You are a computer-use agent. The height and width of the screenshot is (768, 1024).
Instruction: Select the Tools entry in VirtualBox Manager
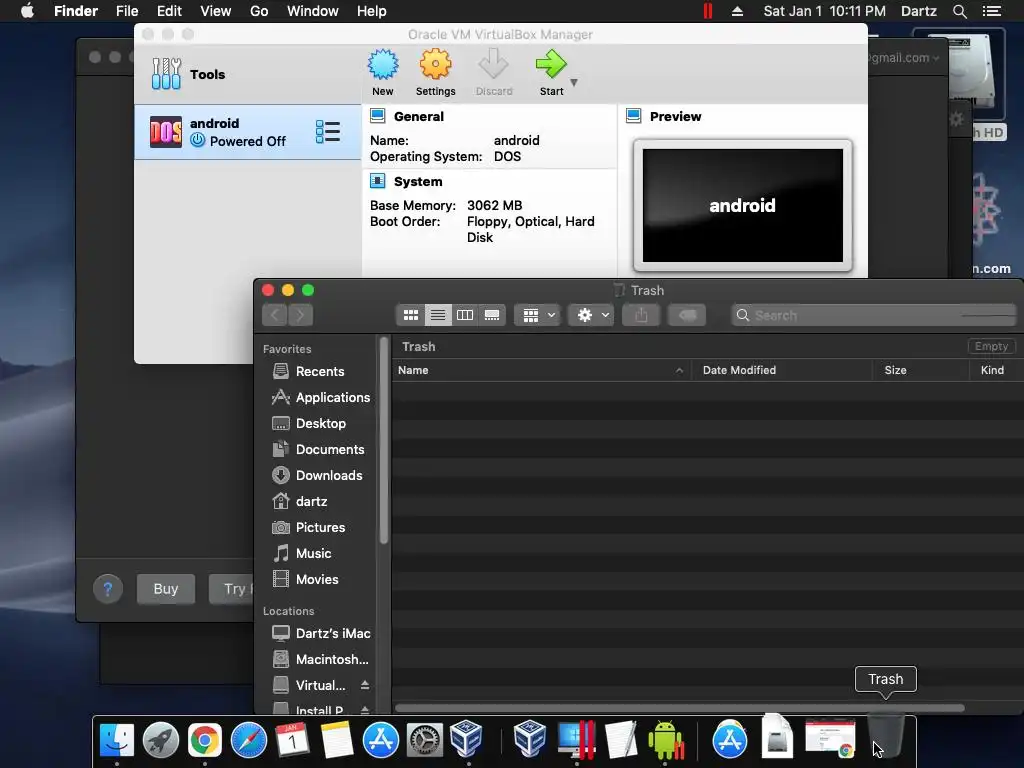click(x=248, y=74)
